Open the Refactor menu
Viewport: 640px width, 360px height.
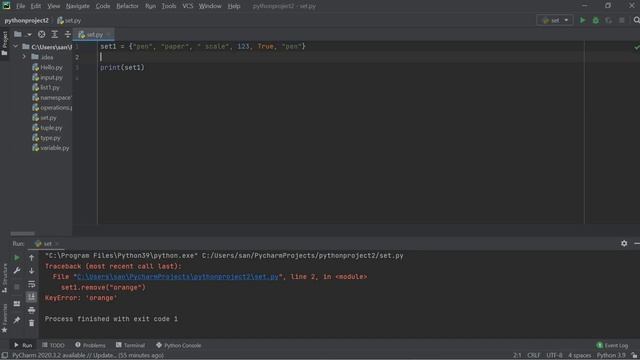tap(127, 6)
